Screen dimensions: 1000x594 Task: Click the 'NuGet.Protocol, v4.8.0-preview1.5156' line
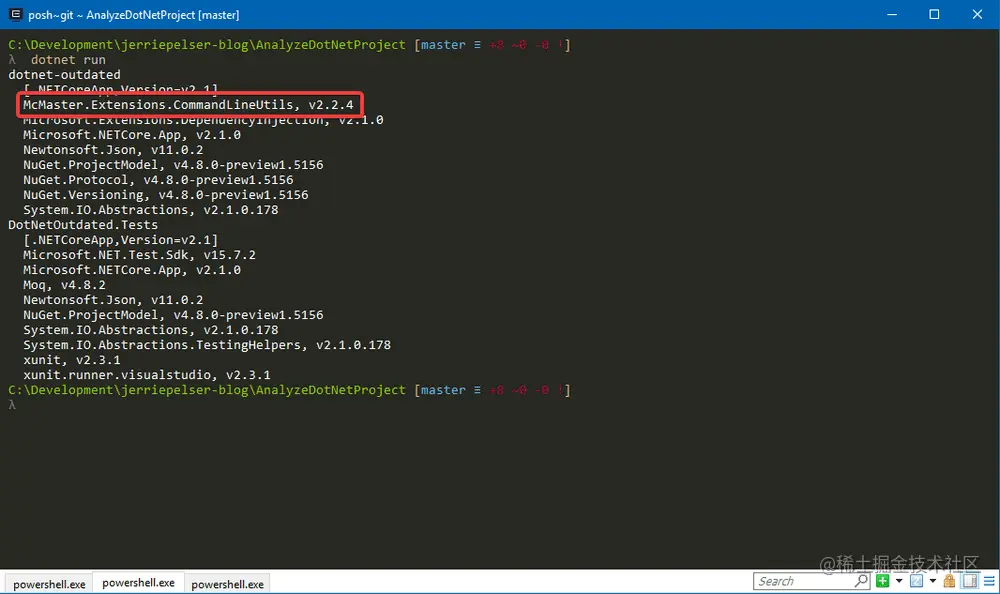tap(158, 180)
